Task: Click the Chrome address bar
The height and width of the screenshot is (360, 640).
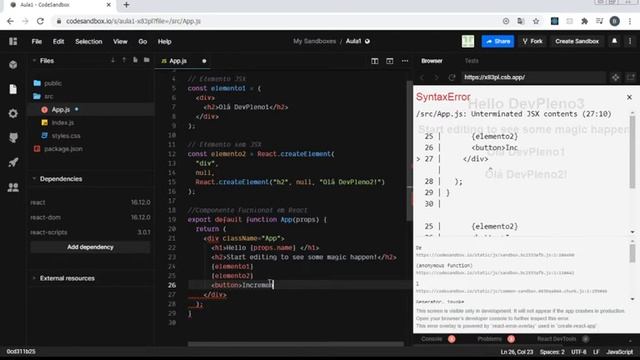Action: tap(278, 21)
